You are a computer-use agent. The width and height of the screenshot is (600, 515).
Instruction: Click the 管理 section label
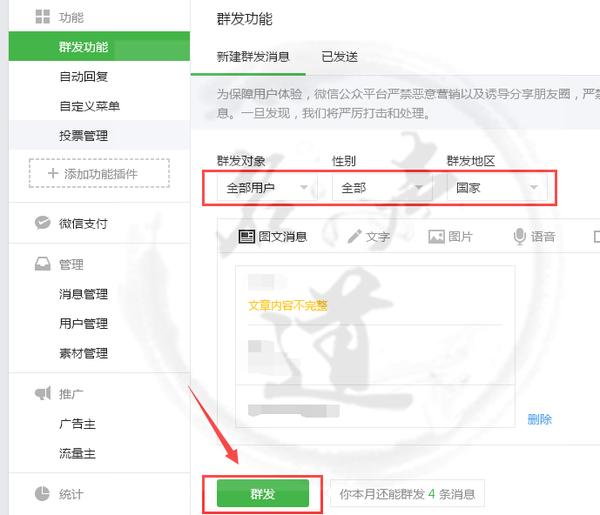(x=71, y=264)
